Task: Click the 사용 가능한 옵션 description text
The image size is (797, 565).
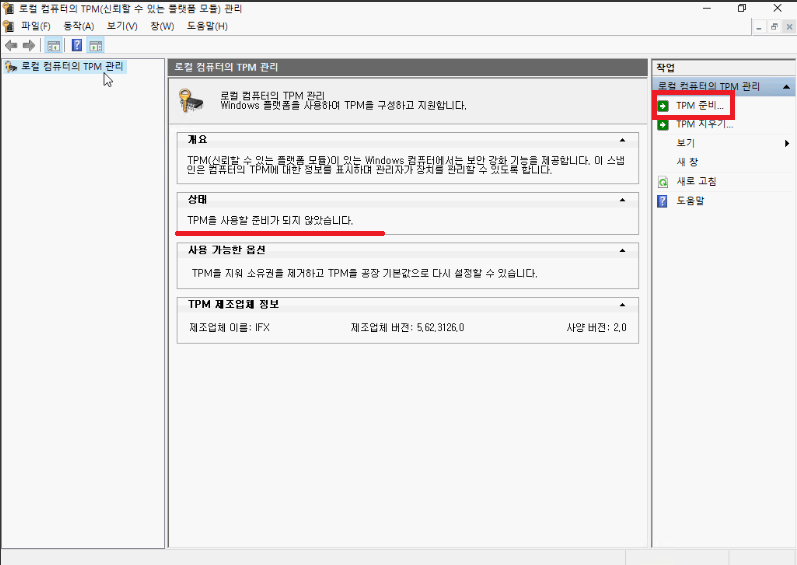Action: [x=364, y=273]
